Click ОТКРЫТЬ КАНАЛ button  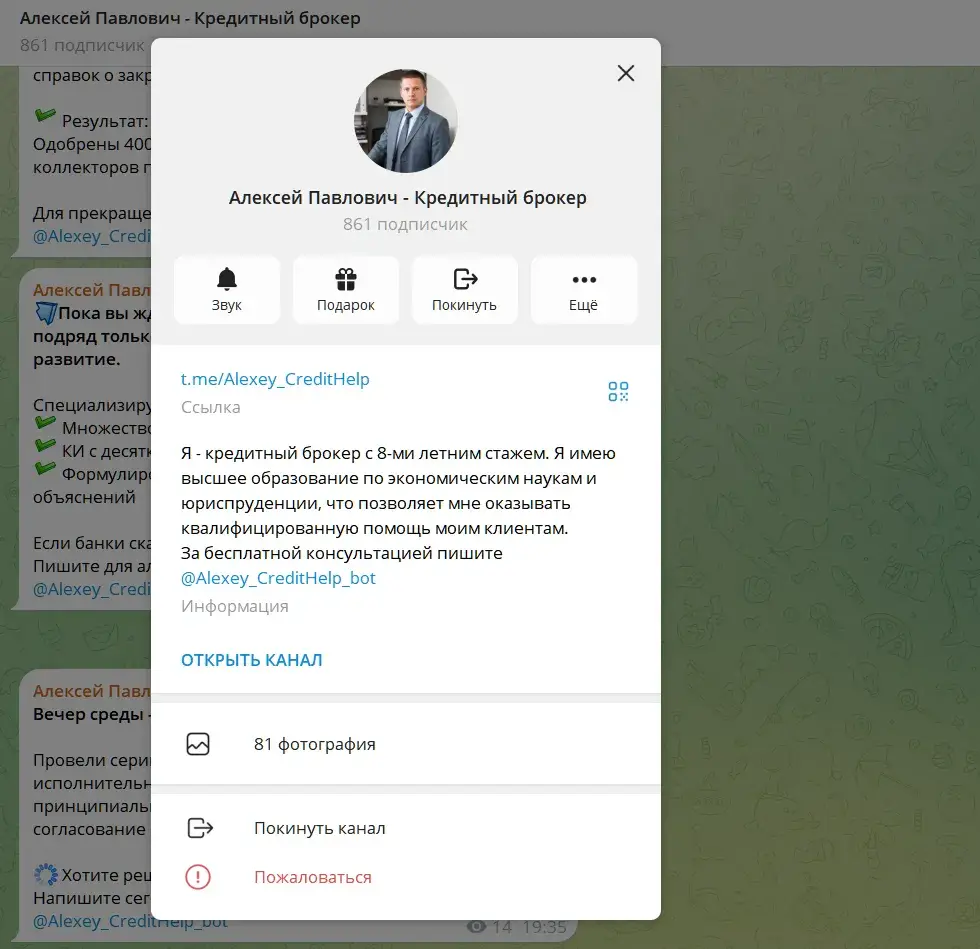252,660
